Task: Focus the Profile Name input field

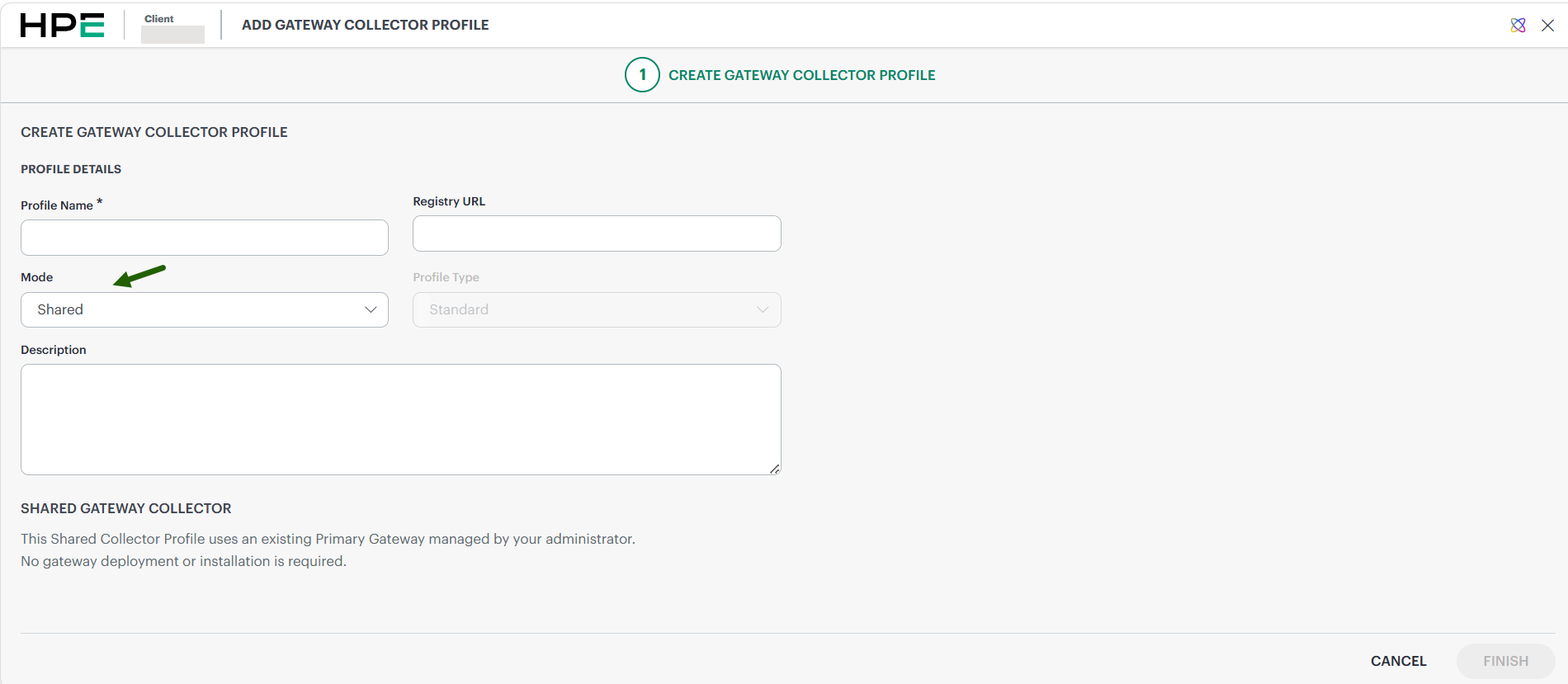Action: pos(205,238)
